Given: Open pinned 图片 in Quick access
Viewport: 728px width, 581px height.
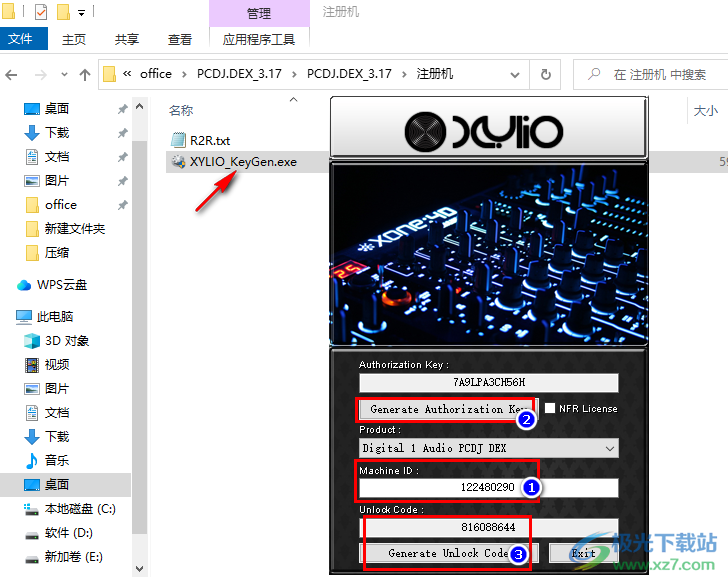Looking at the screenshot, I should click(57, 181).
